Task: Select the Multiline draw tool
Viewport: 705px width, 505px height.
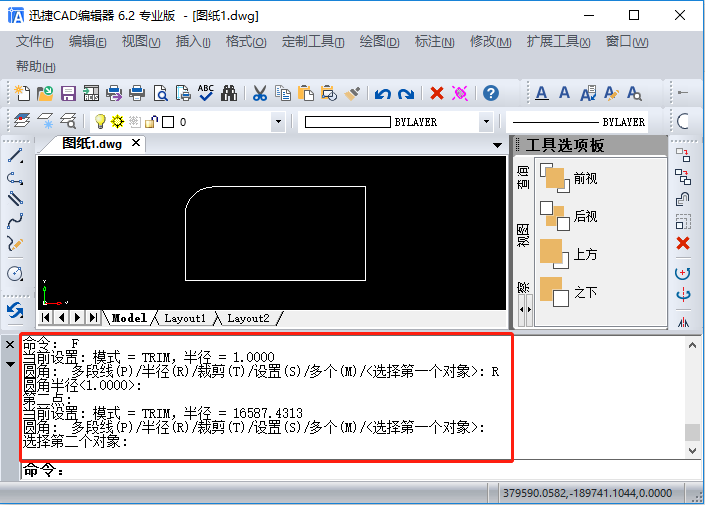Action: [15, 199]
